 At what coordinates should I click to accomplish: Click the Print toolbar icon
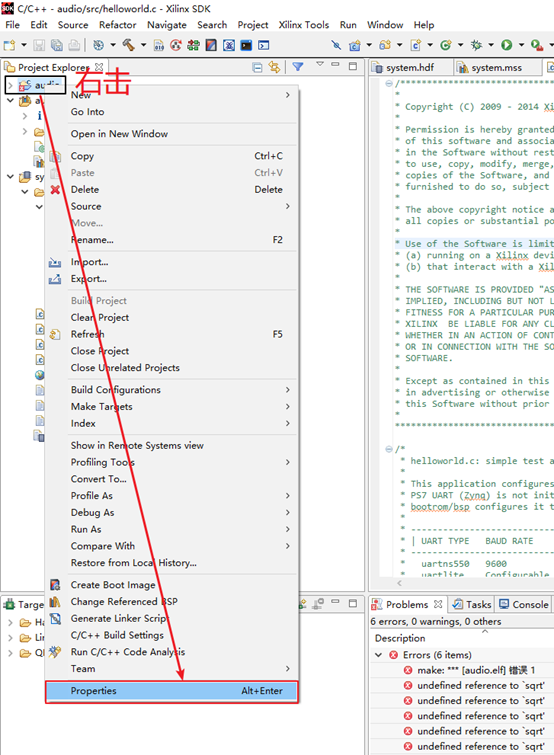pyautogui.click(x=74, y=45)
